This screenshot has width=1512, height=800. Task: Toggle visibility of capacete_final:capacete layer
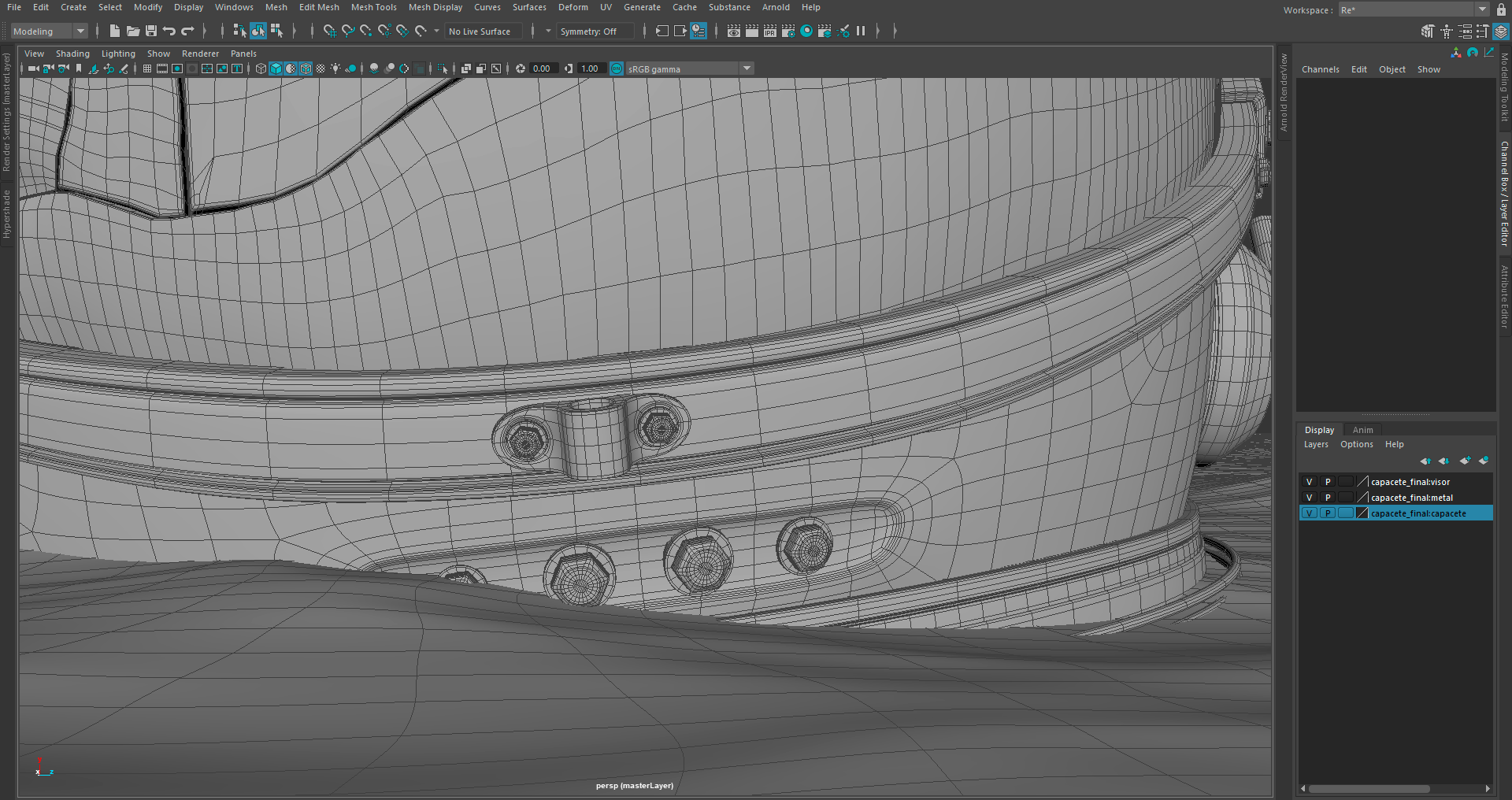[1309, 513]
